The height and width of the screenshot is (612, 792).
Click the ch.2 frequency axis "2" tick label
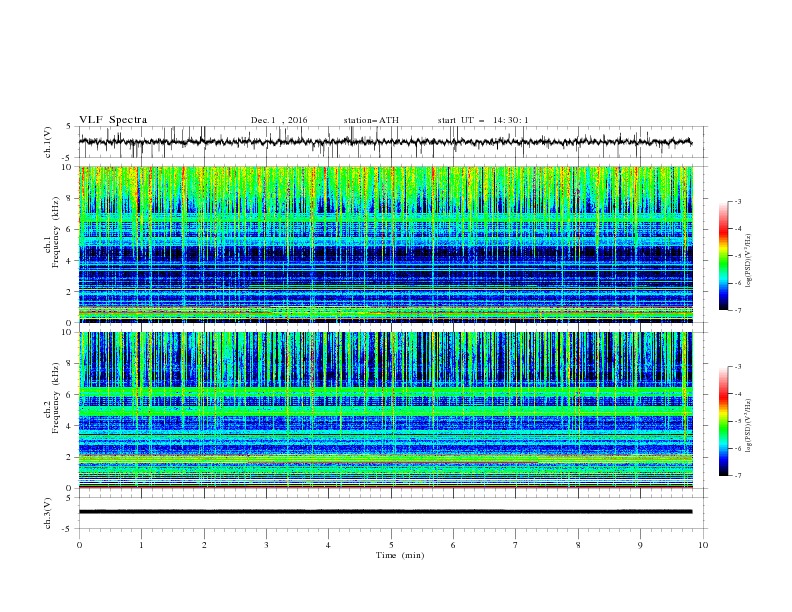tap(71, 457)
